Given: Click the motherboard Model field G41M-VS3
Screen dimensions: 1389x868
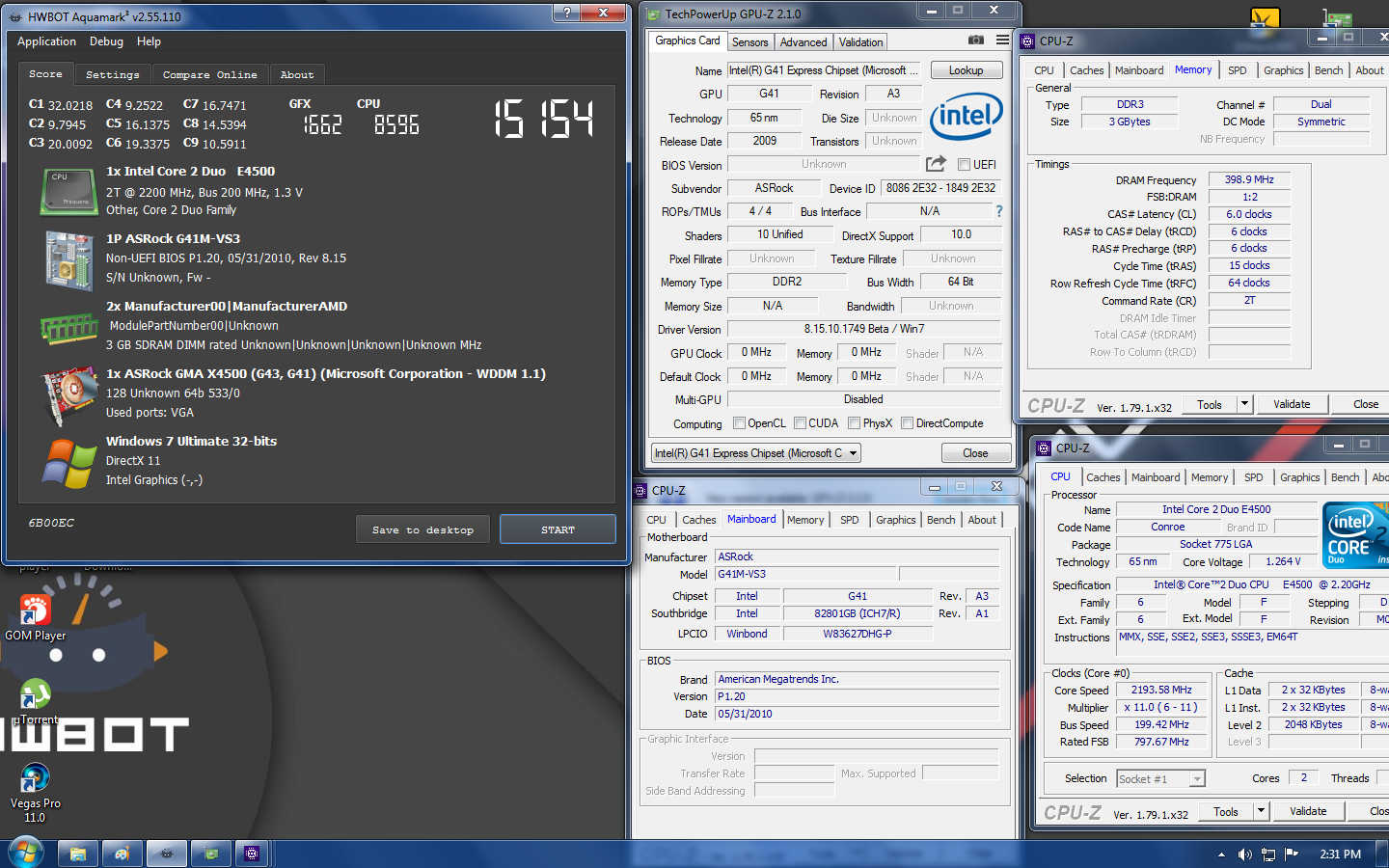Looking at the screenshot, I should (806, 574).
